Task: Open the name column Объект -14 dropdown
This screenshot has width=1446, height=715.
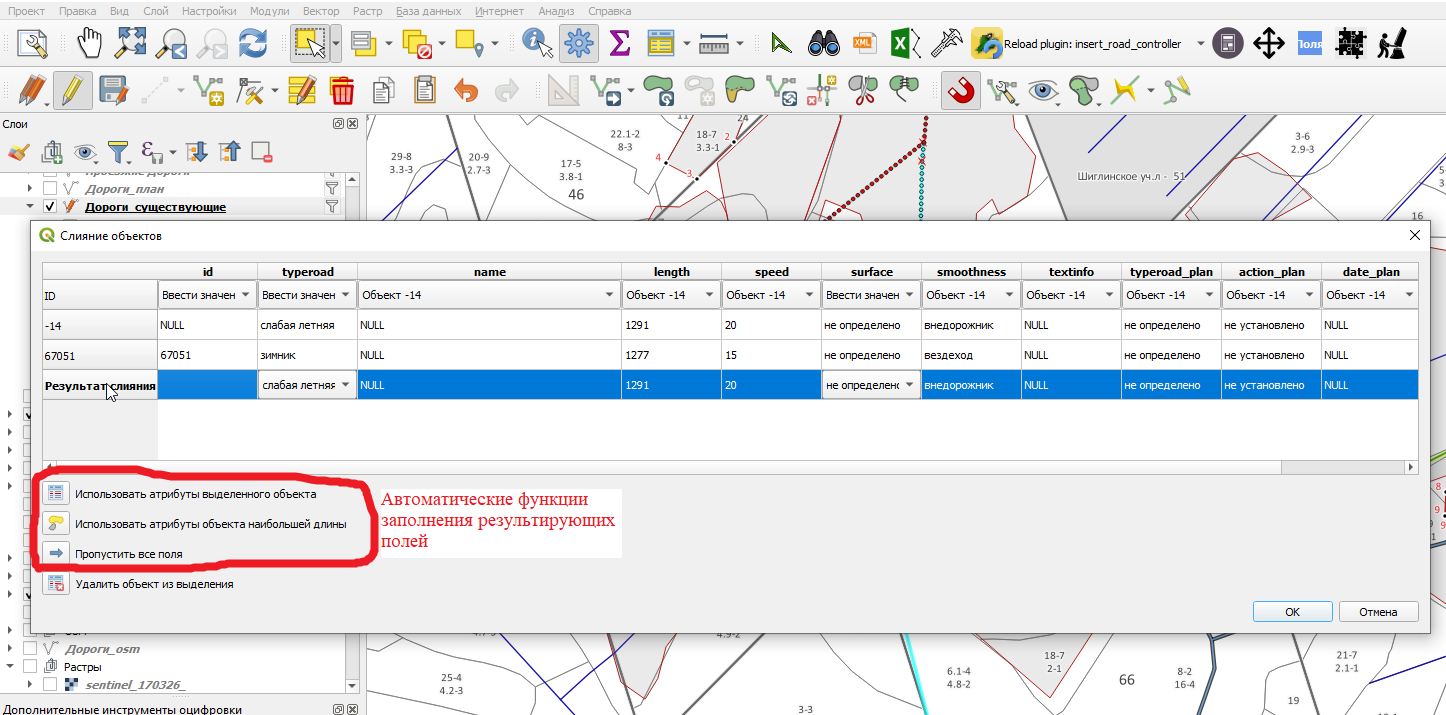Action: point(489,295)
